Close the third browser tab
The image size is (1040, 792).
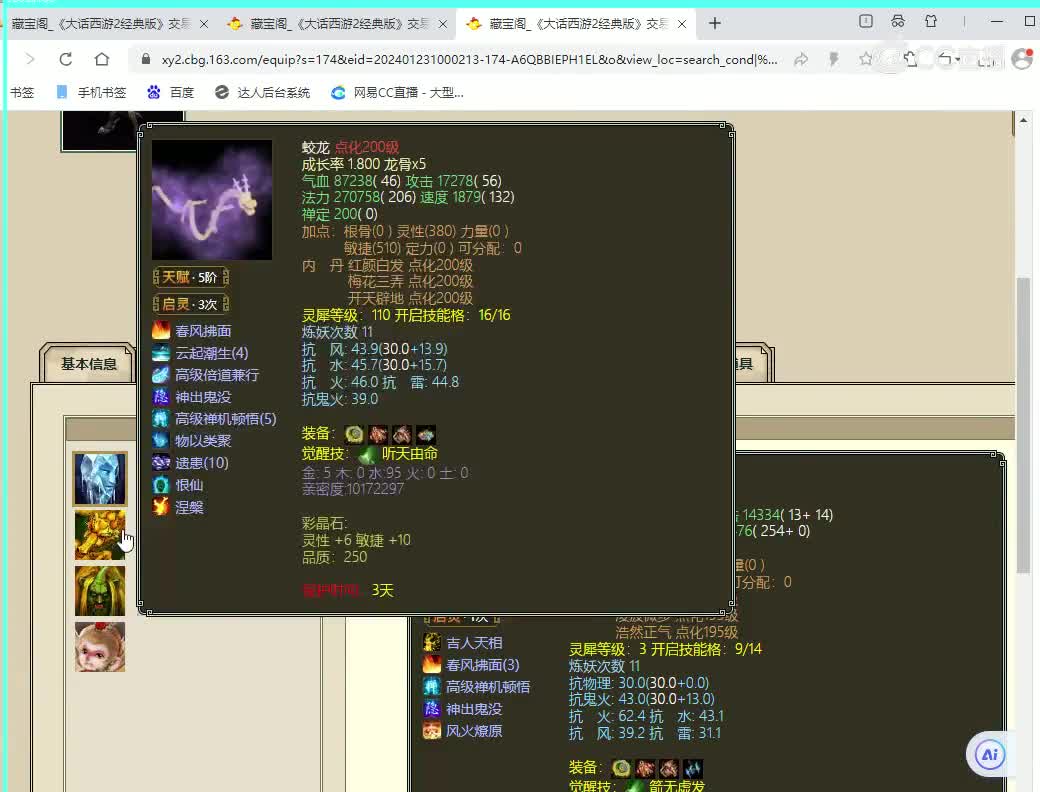[x=682, y=24]
